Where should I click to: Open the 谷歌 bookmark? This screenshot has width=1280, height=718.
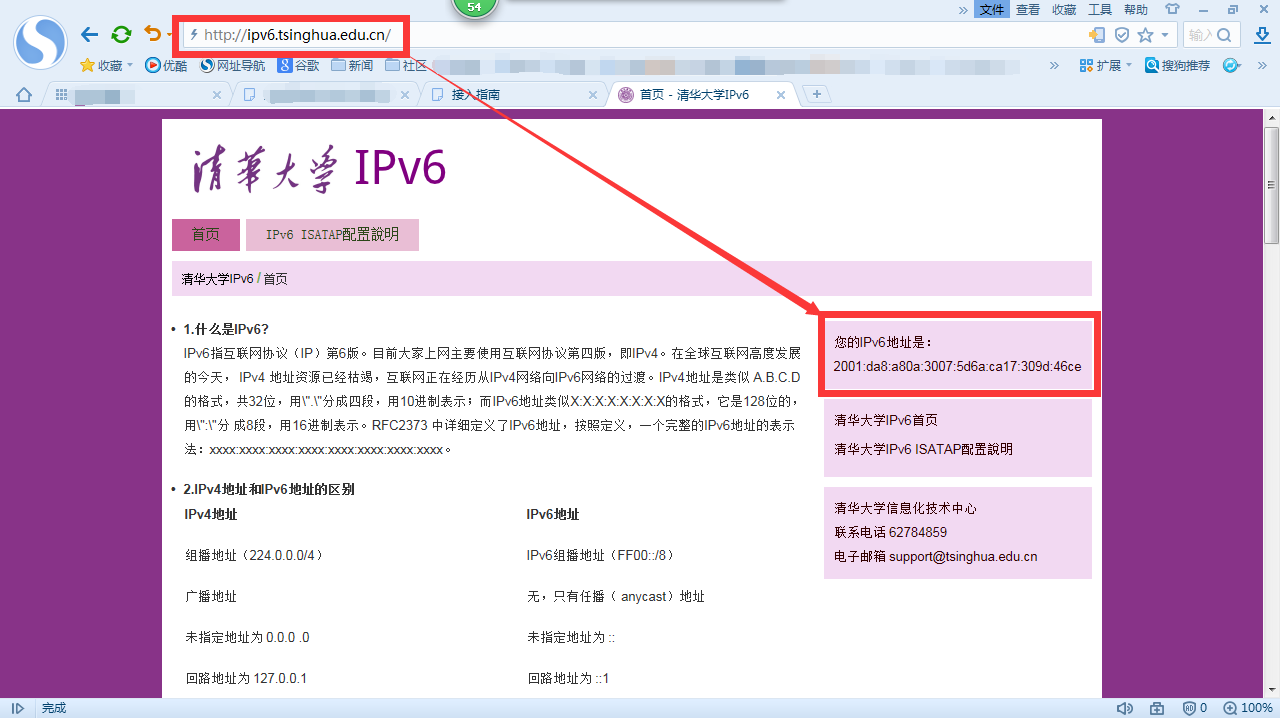point(299,65)
